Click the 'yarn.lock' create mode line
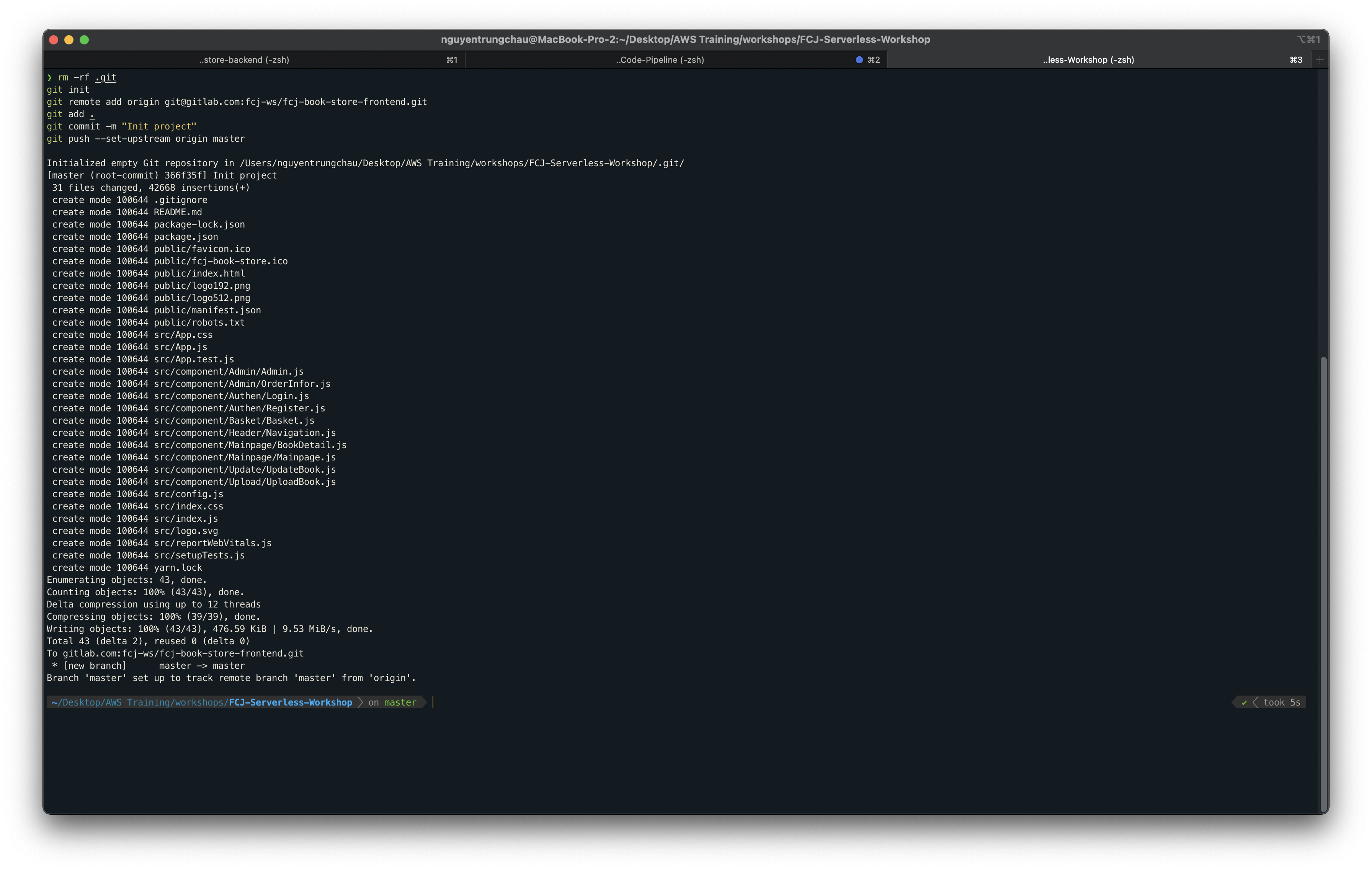This screenshot has height=871, width=1372. click(127, 568)
